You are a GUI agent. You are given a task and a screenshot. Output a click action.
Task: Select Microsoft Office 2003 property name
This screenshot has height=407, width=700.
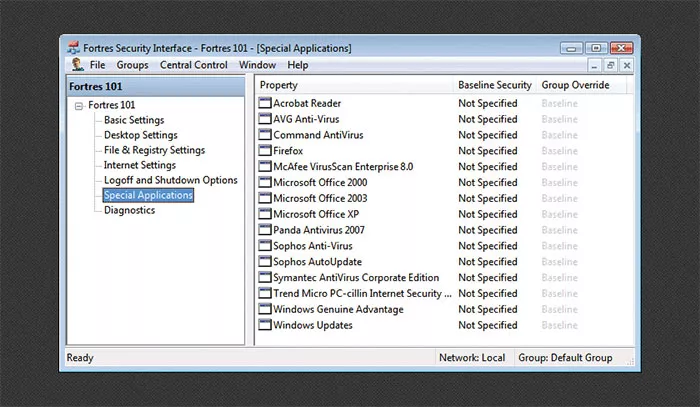click(x=320, y=198)
